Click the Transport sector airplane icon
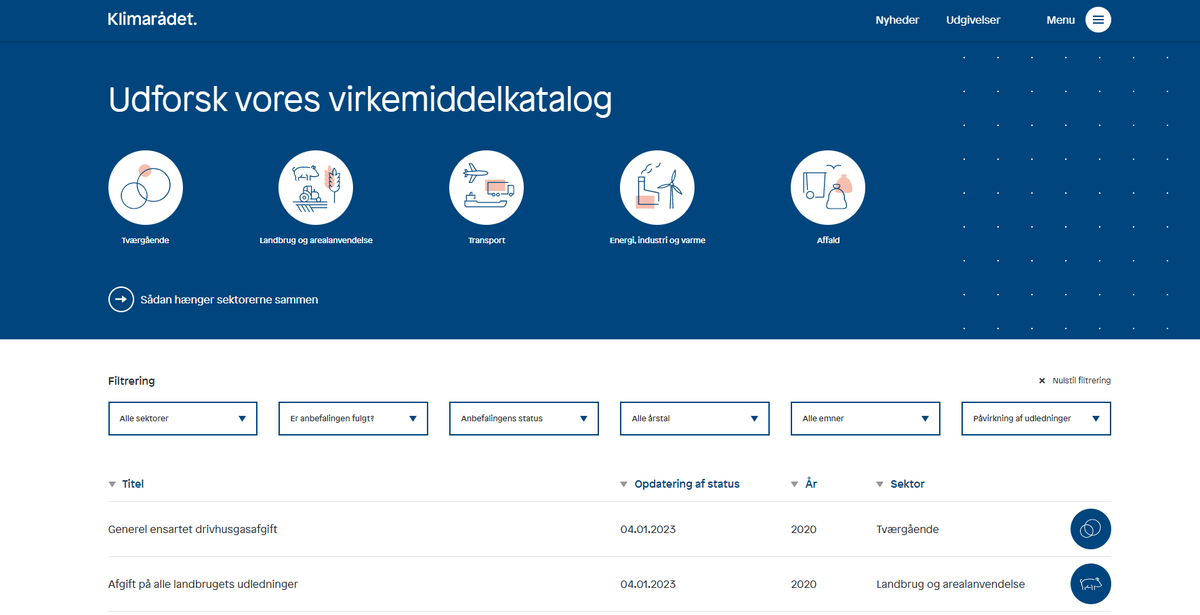 click(x=486, y=187)
